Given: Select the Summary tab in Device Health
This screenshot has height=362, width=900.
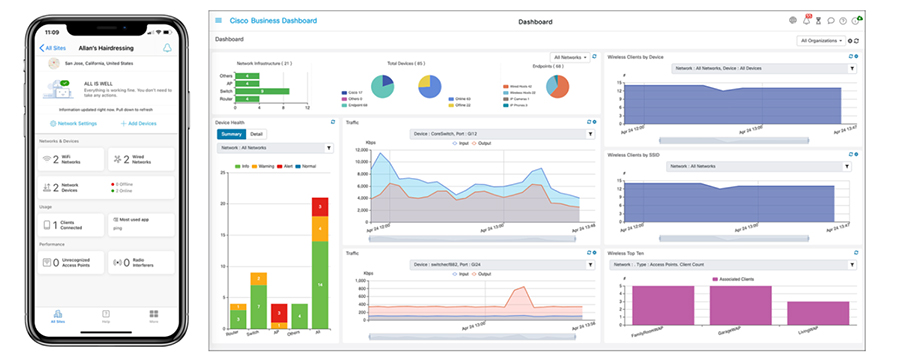Looking at the screenshot, I should pos(231,134).
